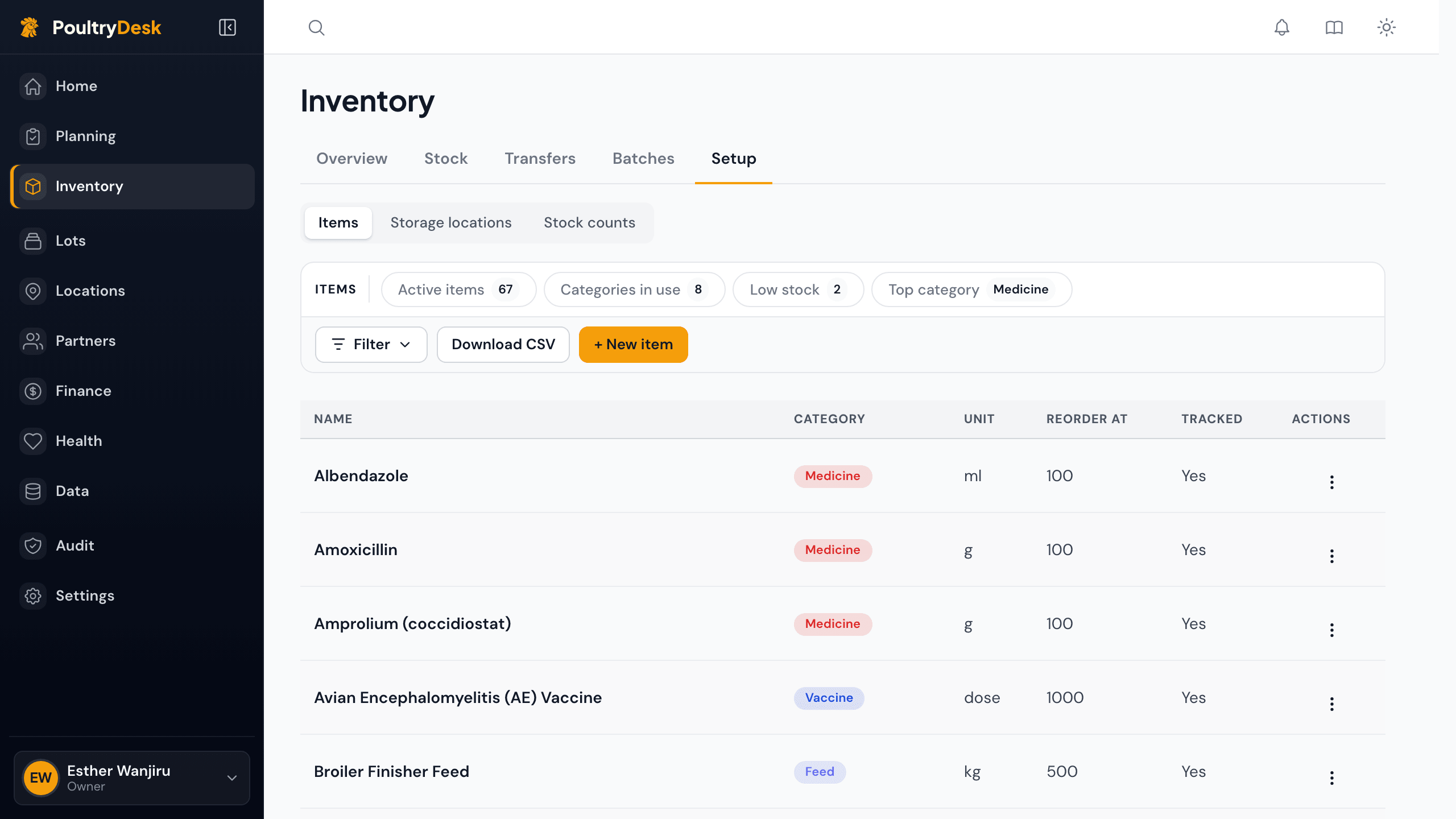Open the documentation book icon
1456x819 pixels.
coord(1334,27)
